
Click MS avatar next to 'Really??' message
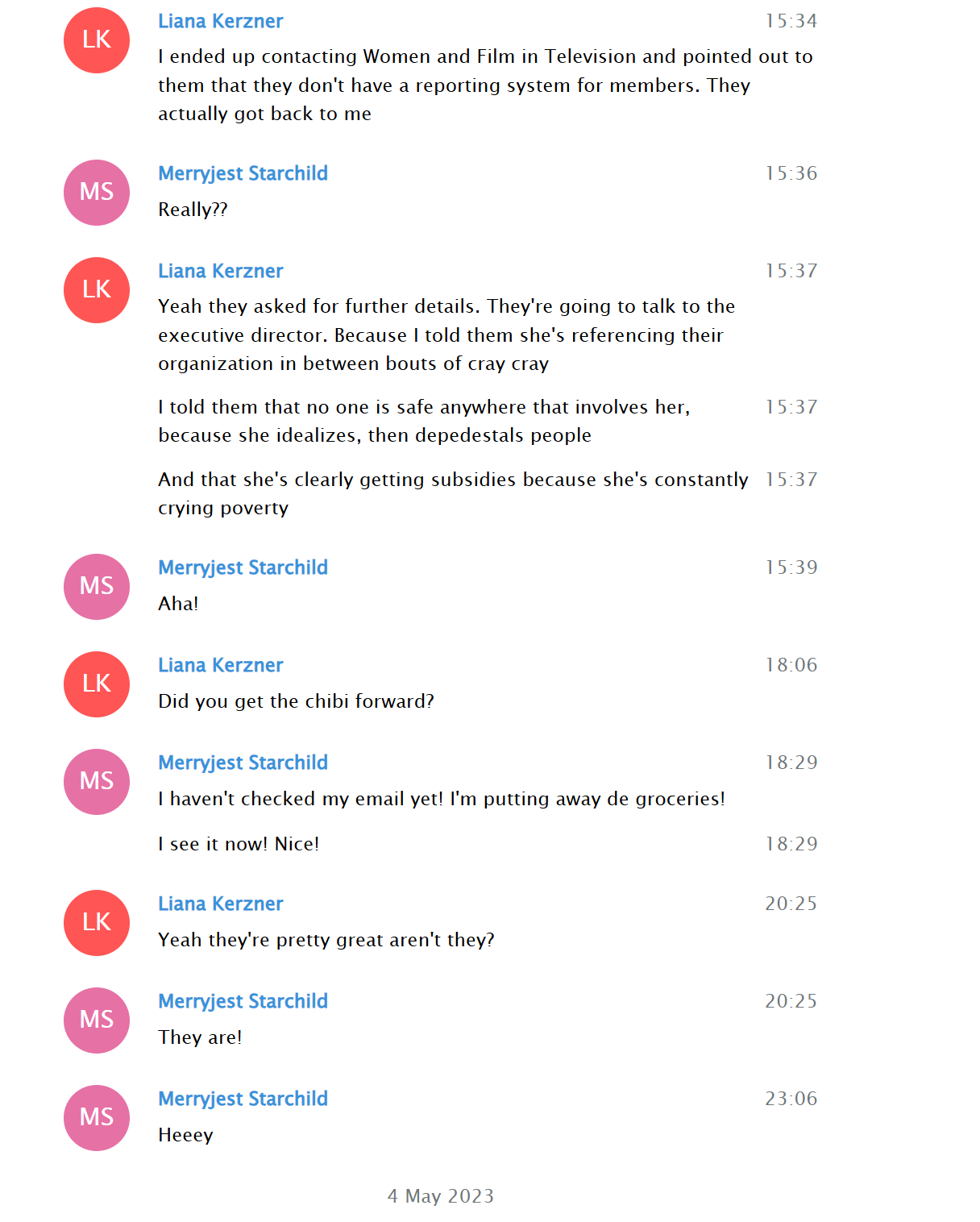(x=97, y=193)
